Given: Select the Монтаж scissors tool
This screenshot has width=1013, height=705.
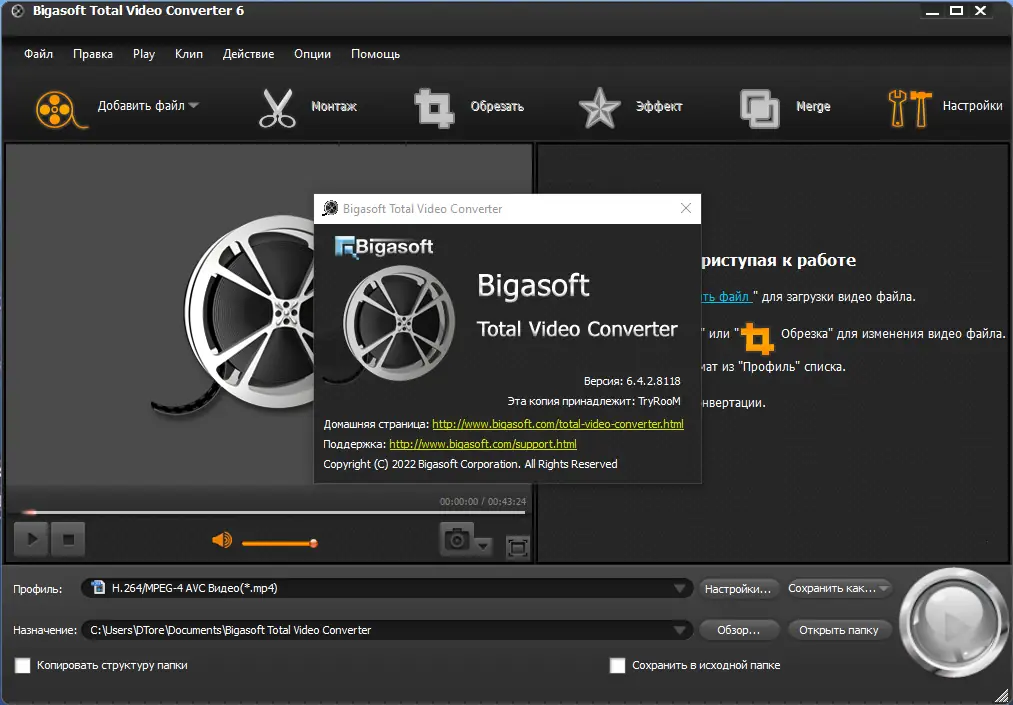Looking at the screenshot, I should pyautogui.click(x=277, y=107).
